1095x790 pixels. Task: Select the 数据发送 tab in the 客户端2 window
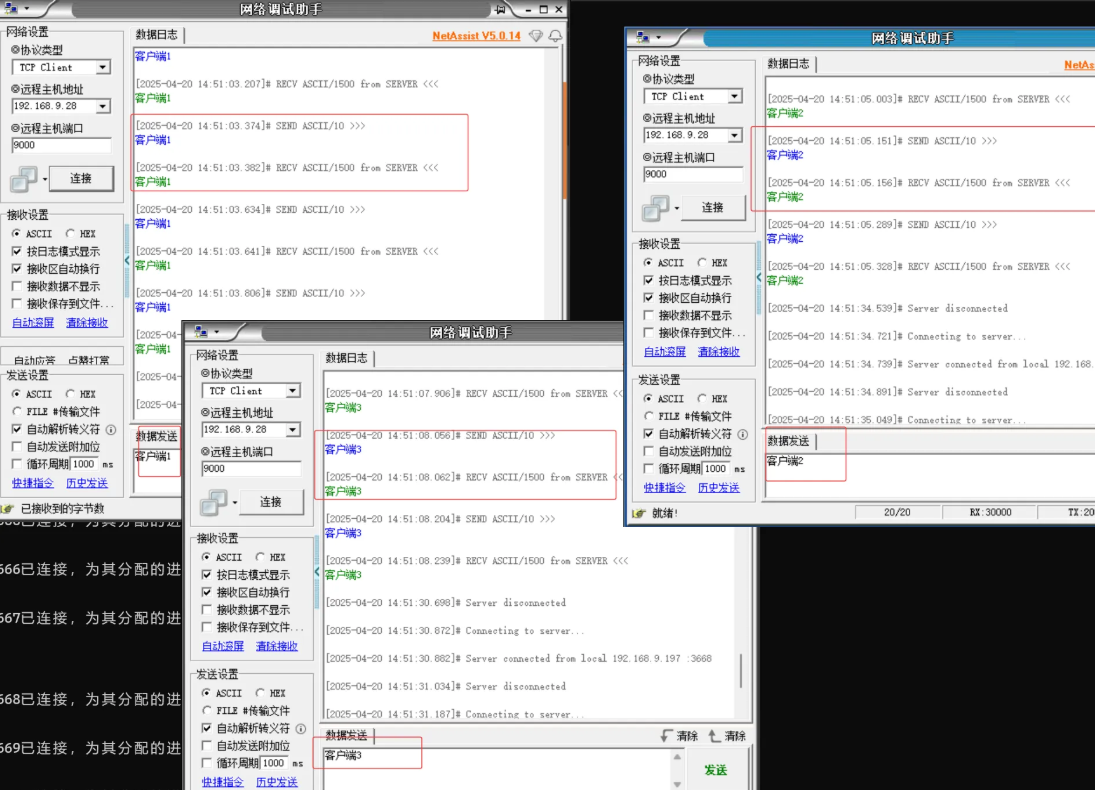coord(788,441)
